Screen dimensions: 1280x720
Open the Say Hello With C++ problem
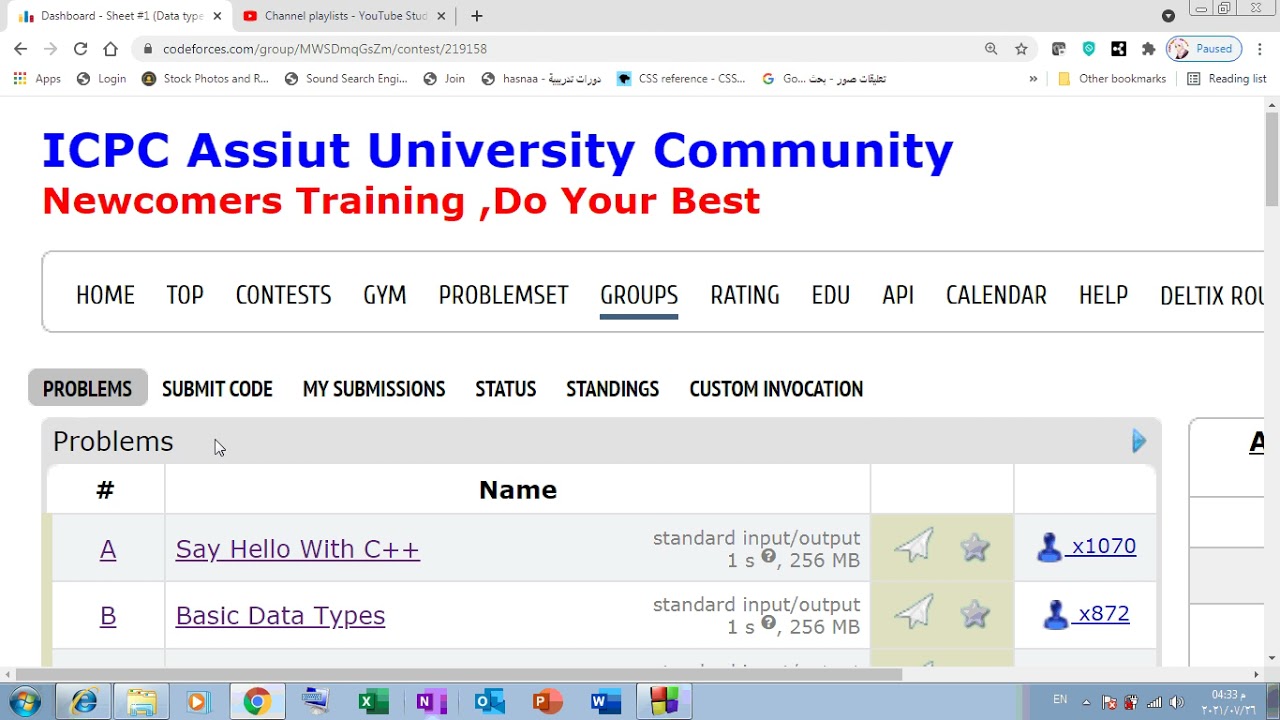(x=297, y=549)
